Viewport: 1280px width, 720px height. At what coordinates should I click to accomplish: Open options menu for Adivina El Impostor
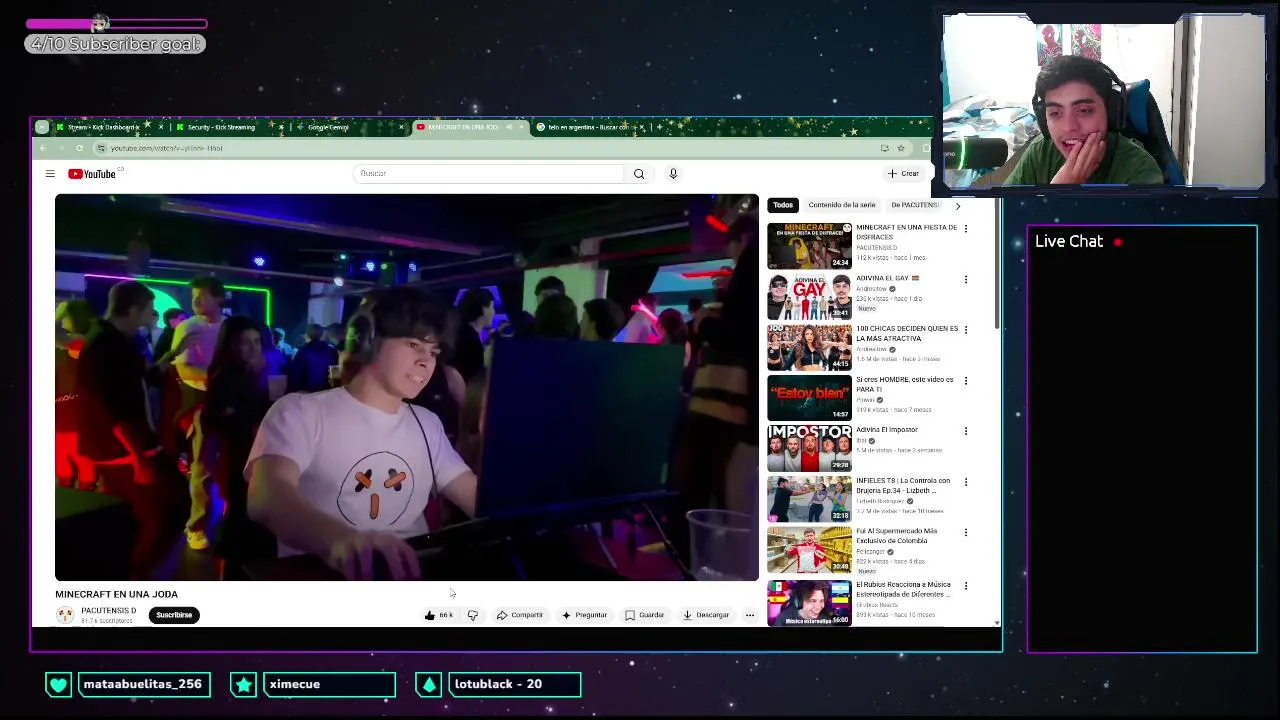coord(965,431)
